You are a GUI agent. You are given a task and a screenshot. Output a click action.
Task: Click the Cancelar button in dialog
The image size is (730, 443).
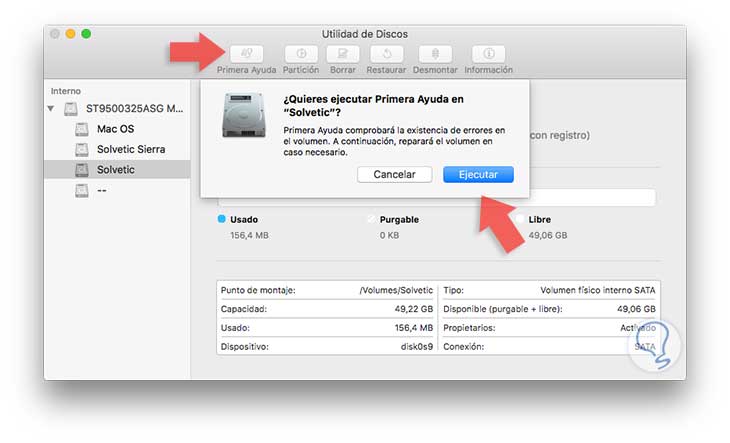pos(394,175)
